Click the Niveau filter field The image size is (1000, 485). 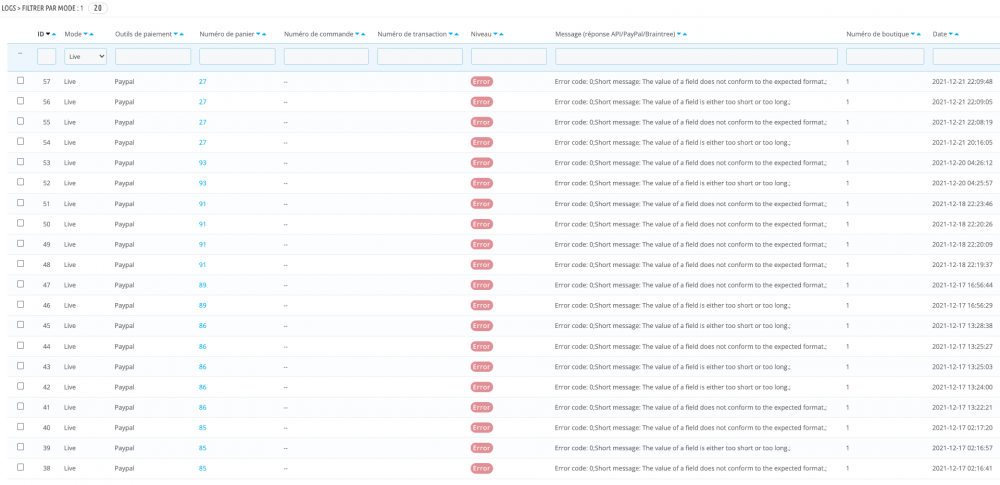tap(509, 56)
